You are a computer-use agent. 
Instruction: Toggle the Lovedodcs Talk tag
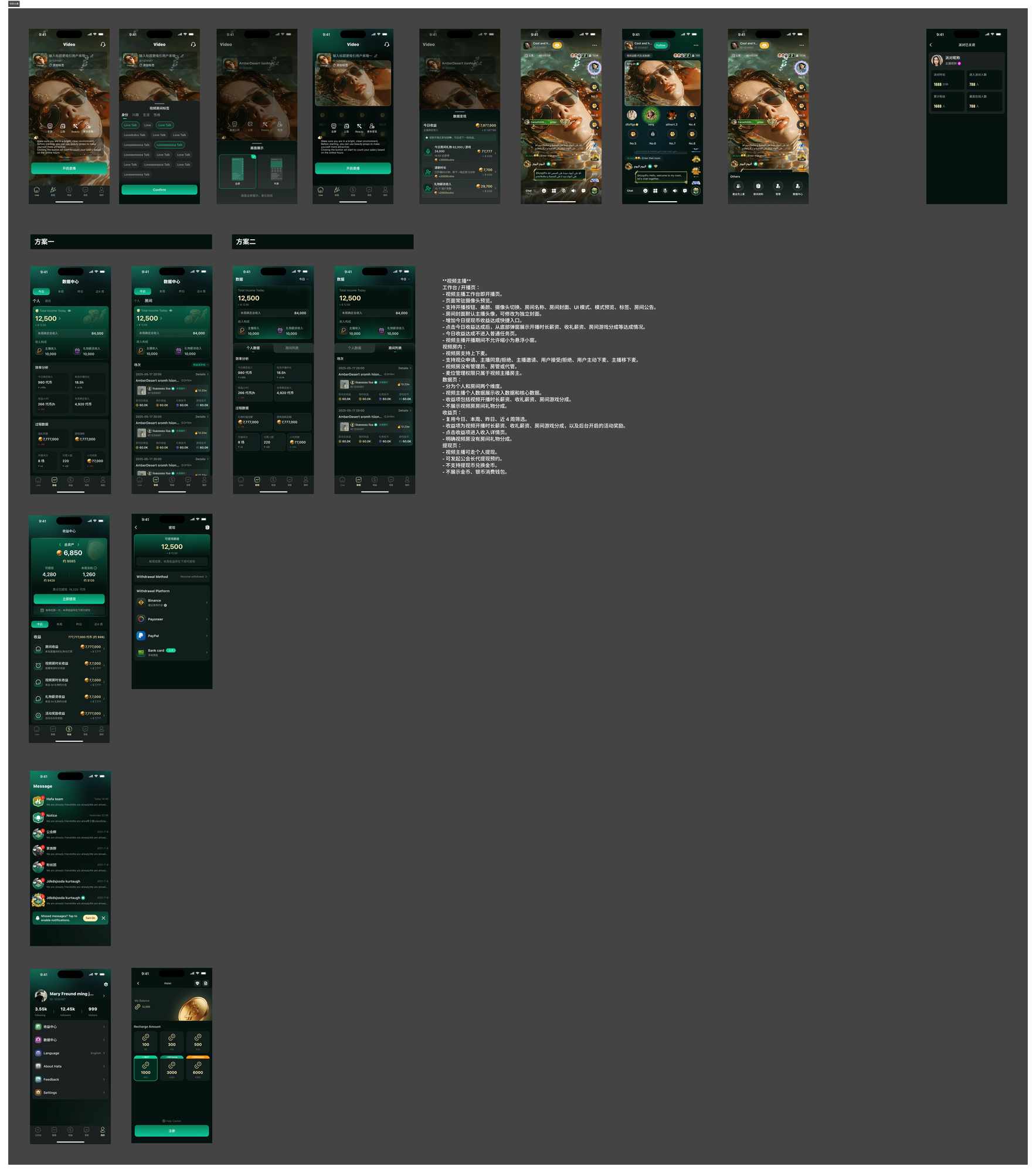(134, 135)
